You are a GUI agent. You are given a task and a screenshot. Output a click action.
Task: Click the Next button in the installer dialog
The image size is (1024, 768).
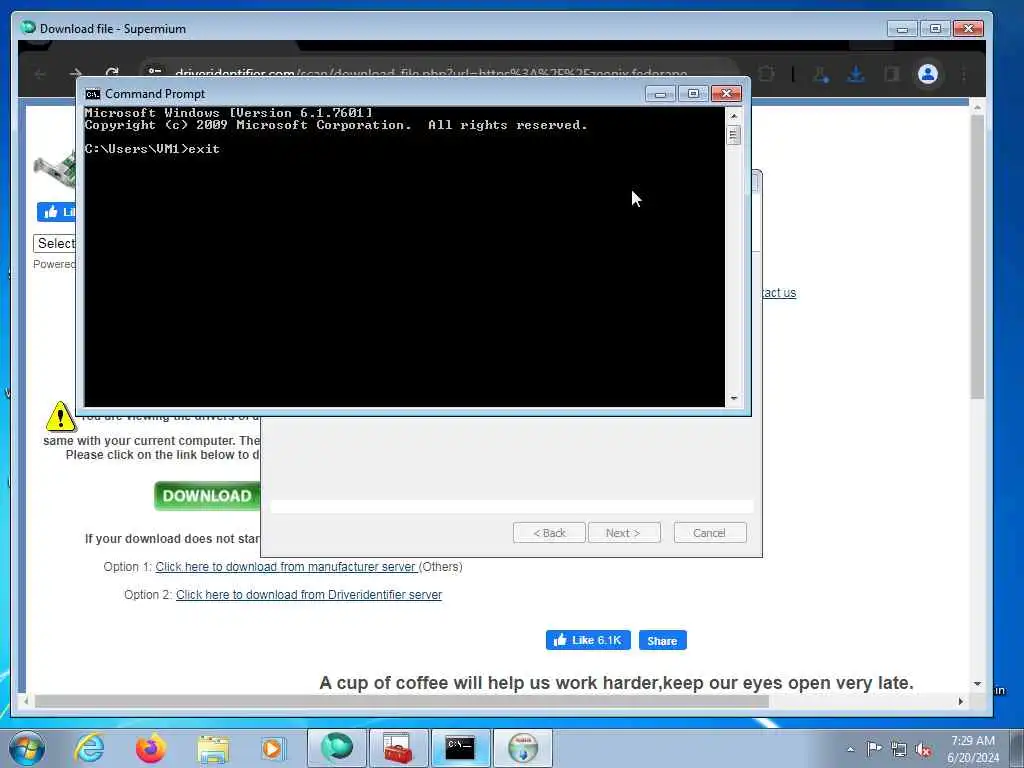click(624, 533)
